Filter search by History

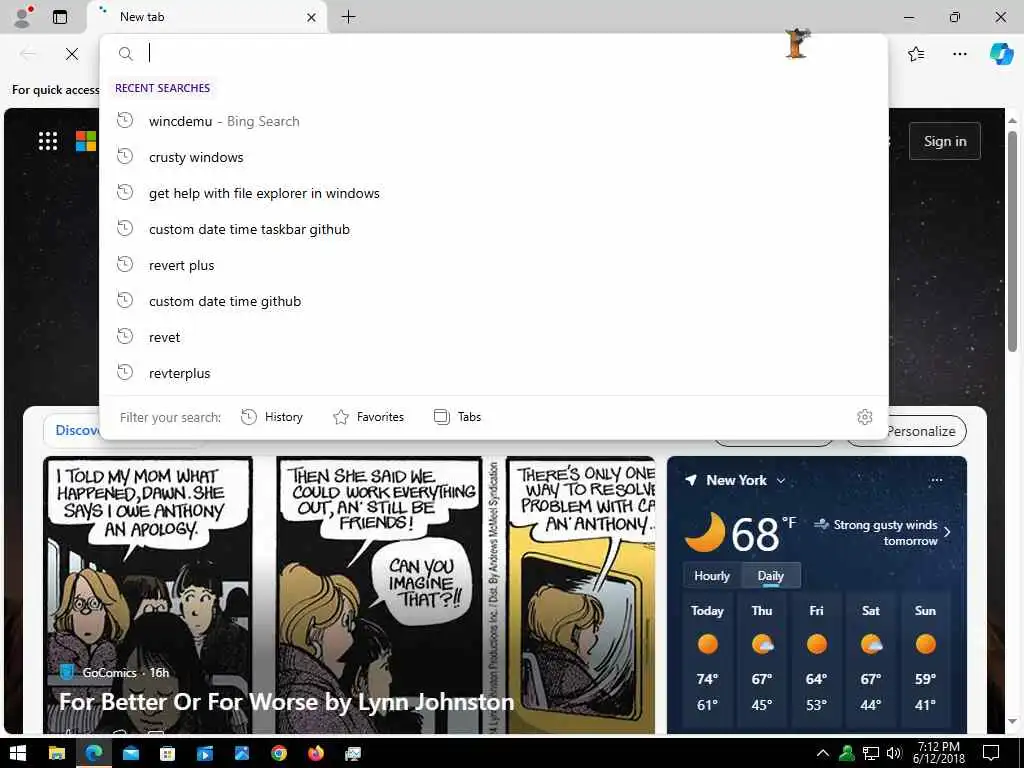tap(272, 417)
